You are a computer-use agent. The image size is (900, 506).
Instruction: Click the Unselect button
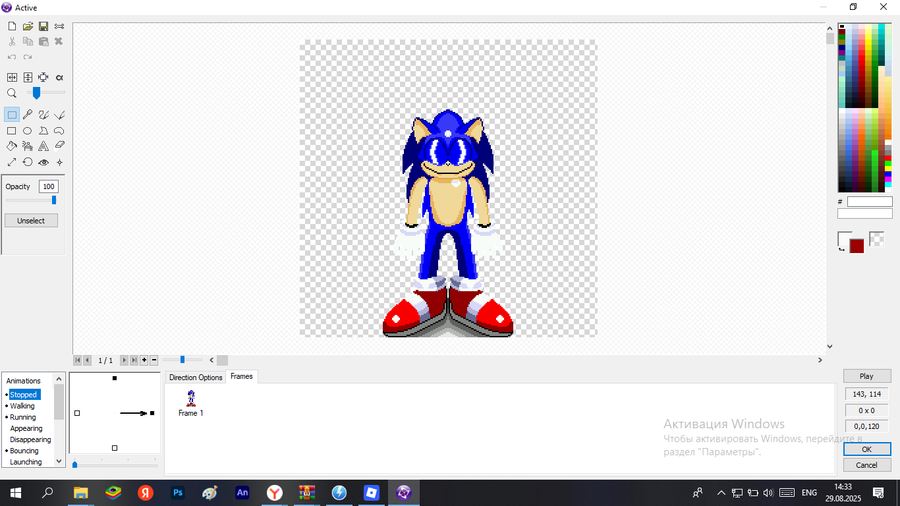31,220
